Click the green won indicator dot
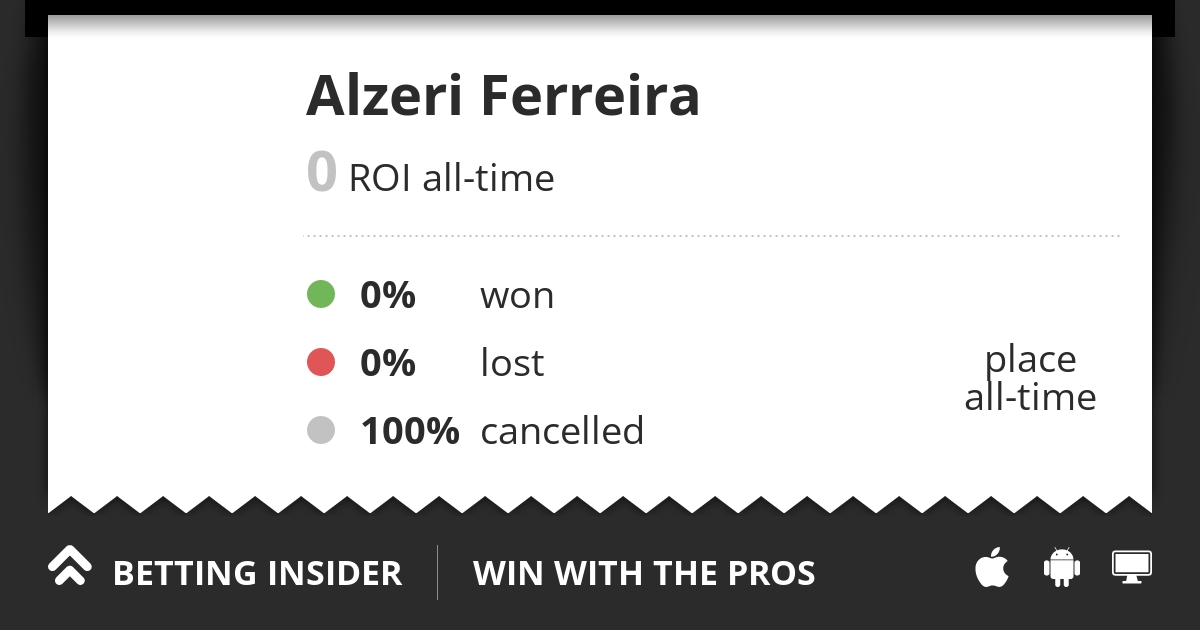Viewport: 1200px width, 630px height. click(320, 295)
